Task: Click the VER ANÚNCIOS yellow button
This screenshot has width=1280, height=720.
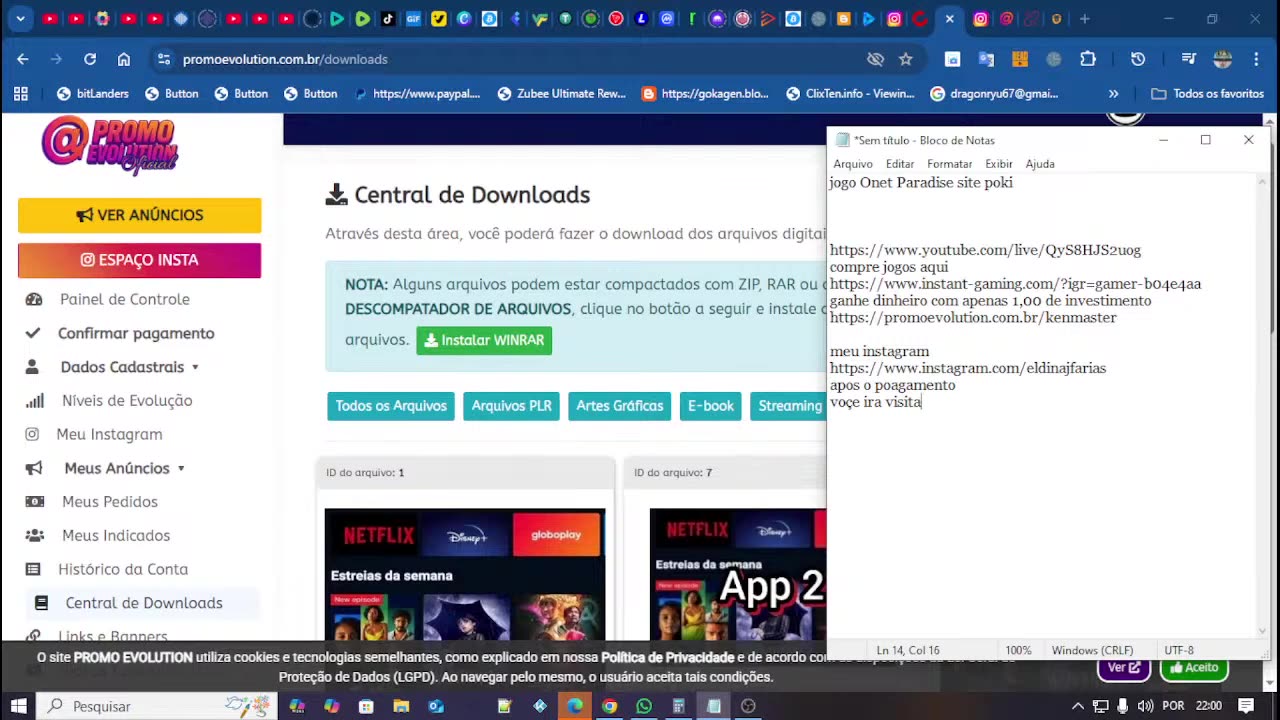Action: point(139,215)
